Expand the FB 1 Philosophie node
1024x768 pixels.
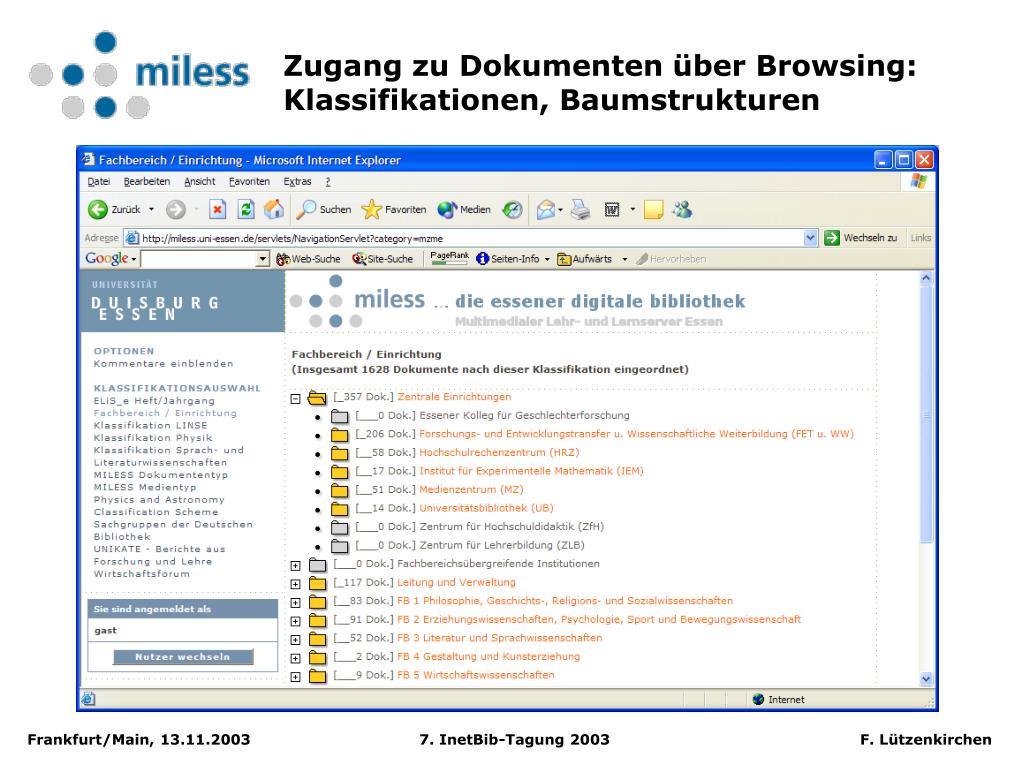tap(296, 603)
